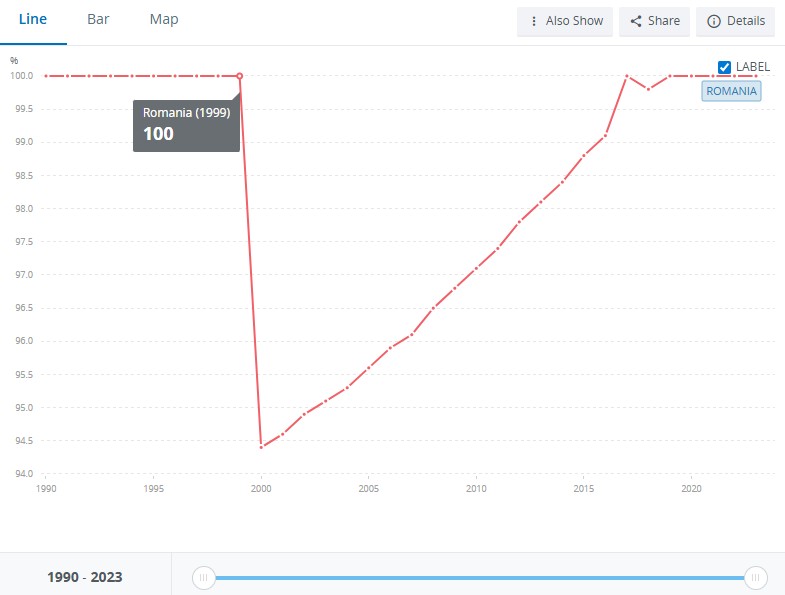Click the lowest data point at 2000

point(261,447)
